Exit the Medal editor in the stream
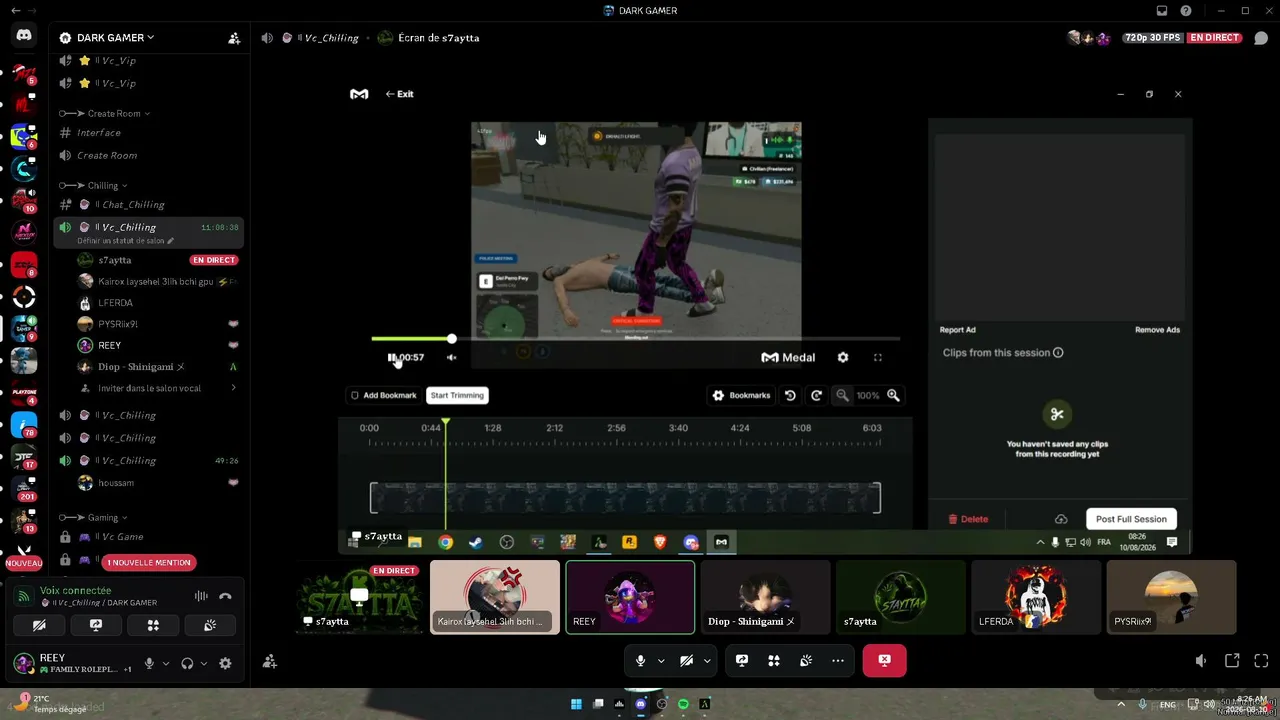 (x=399, y=94)
